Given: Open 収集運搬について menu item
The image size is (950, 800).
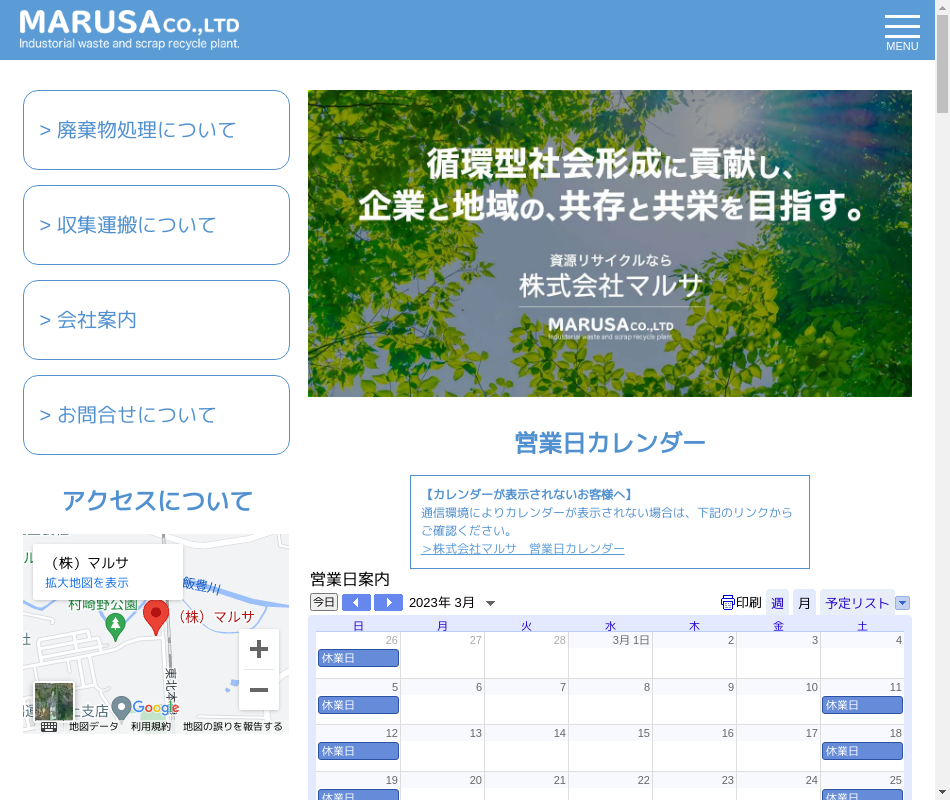Looking at the screenshot, I should tap(156, 225).
